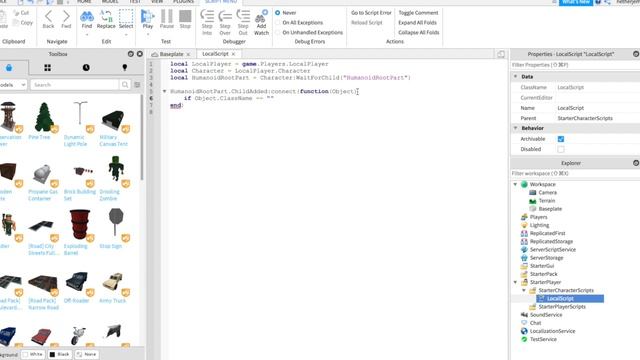
Task: Click Add Watch debugger icon
Action: tap(261, 22)
